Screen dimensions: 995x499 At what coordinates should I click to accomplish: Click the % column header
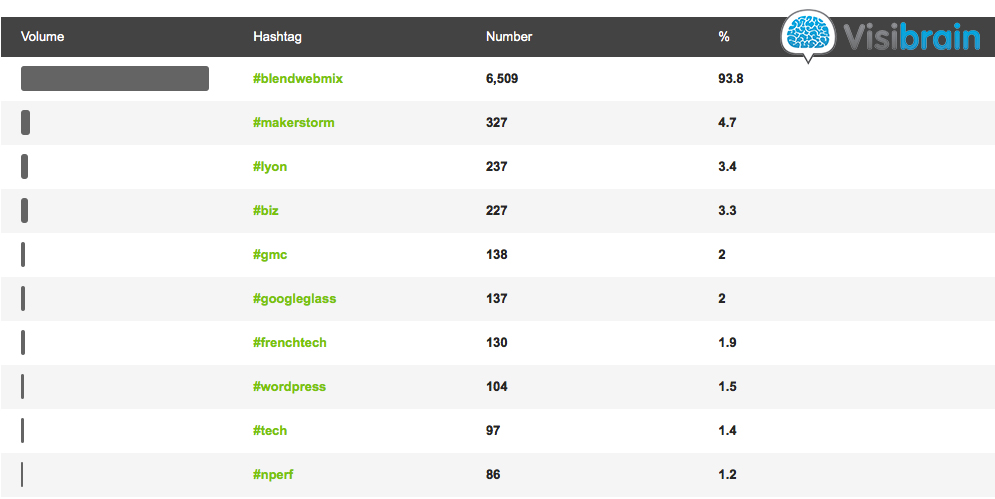(x=724, y=37)
